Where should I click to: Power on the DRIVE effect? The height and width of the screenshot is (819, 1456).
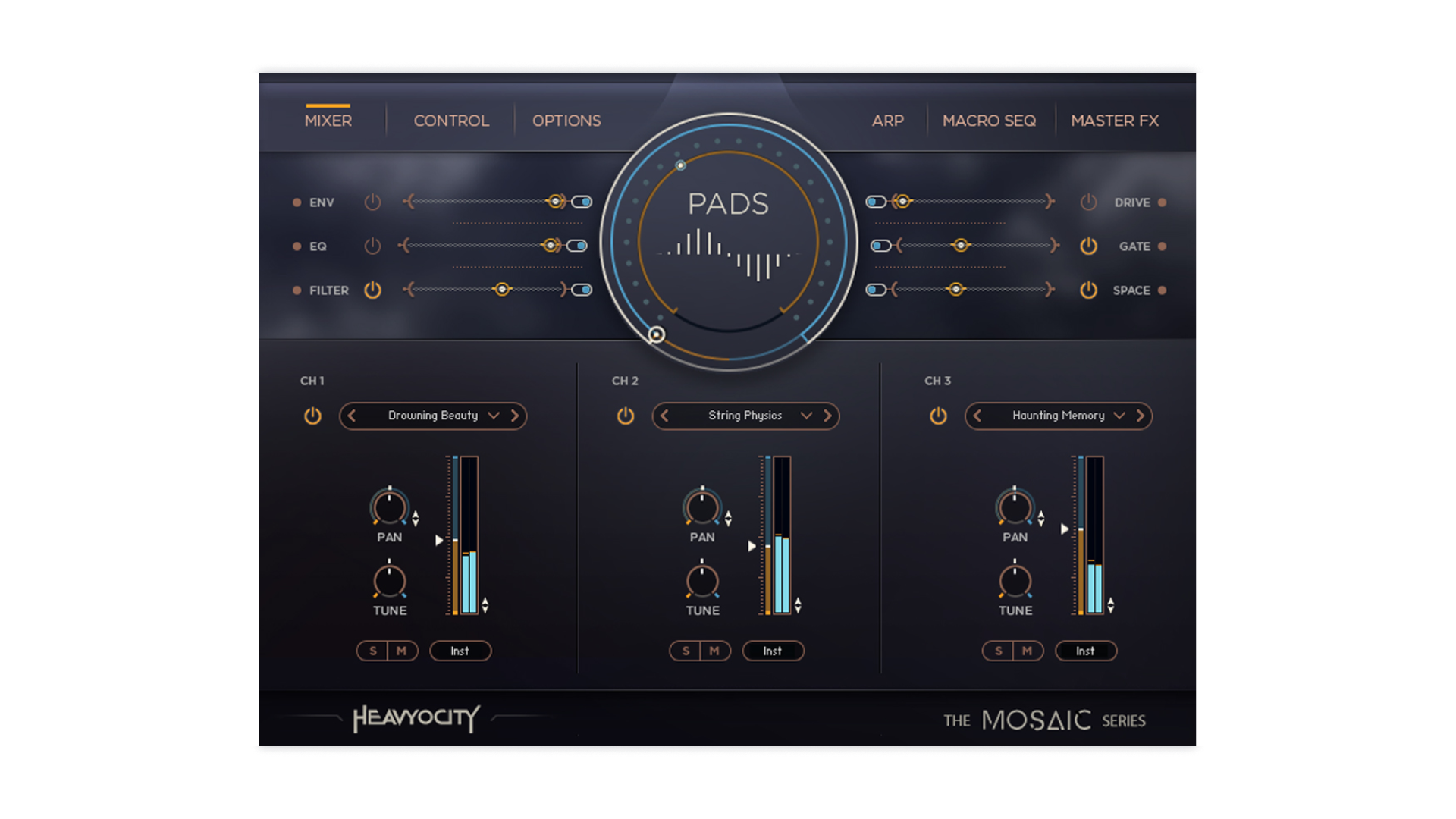1087,202
